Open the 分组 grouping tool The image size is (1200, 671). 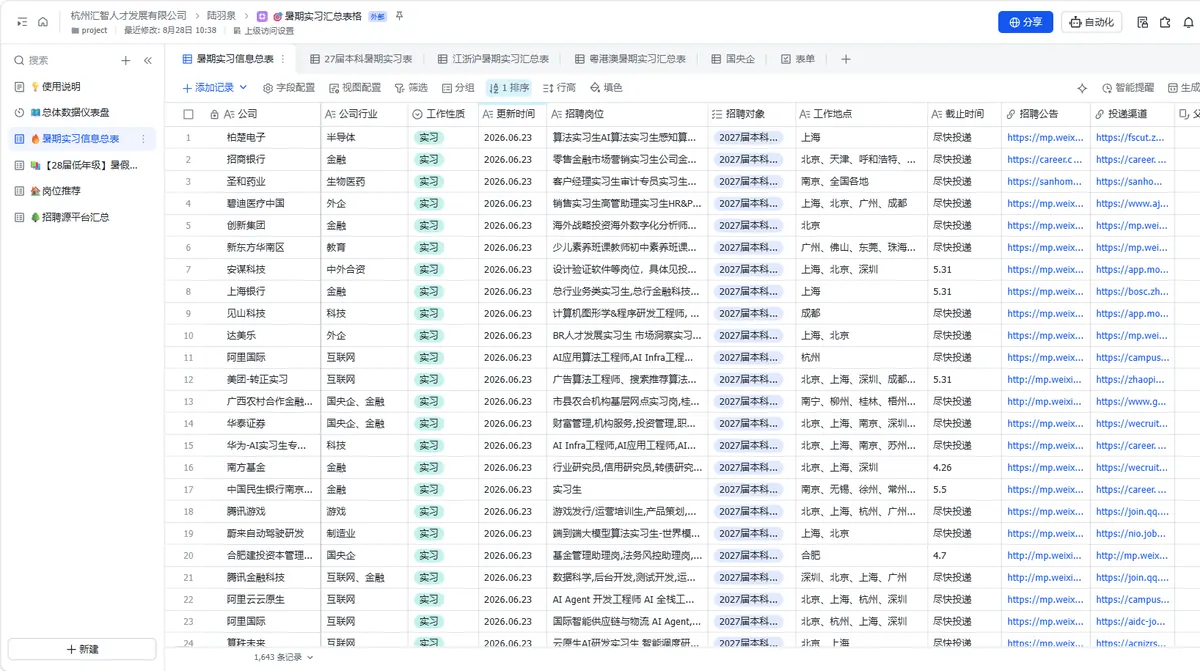(x=456, y=88)
